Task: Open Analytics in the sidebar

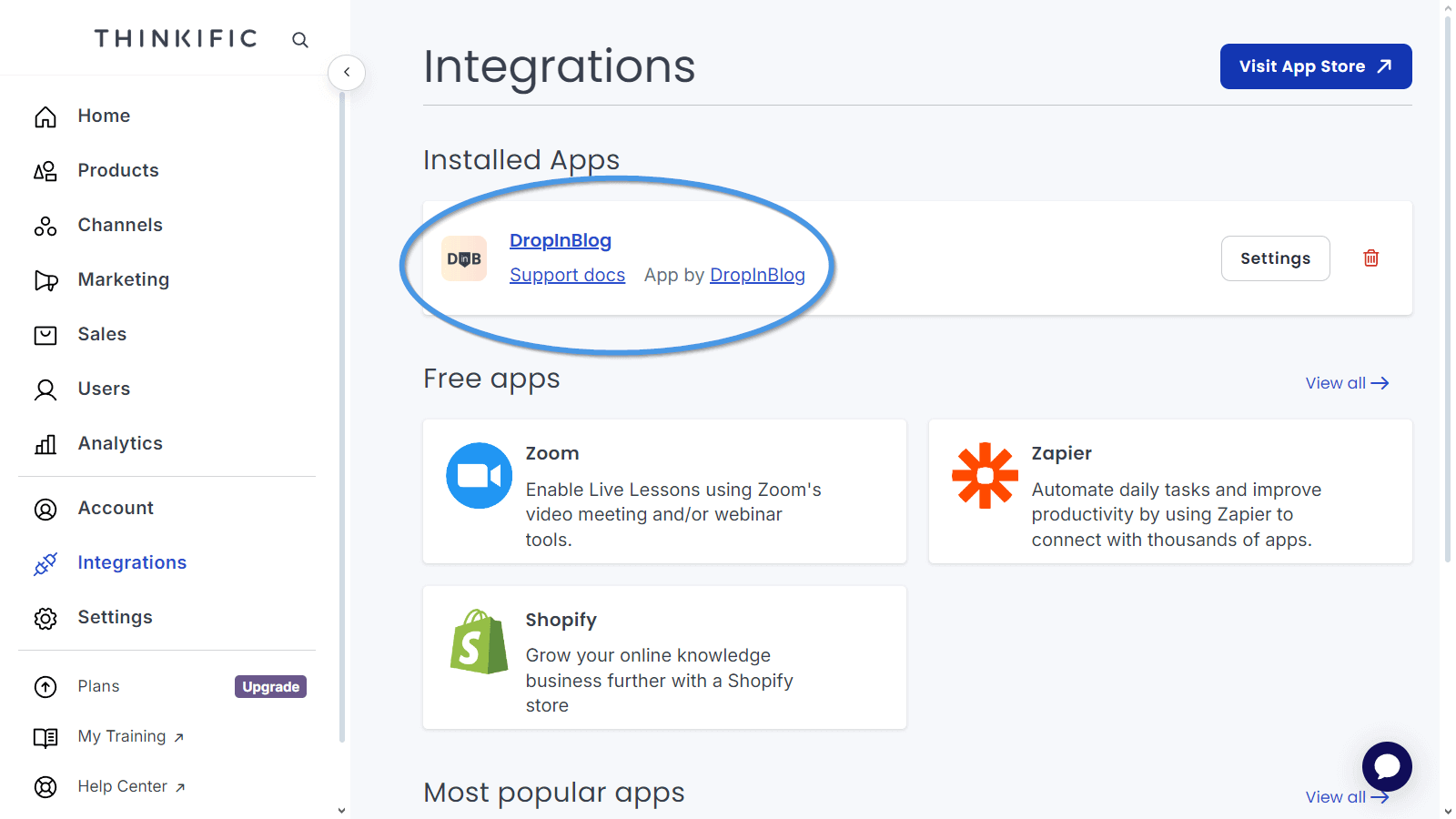Action: coord(120,443)
